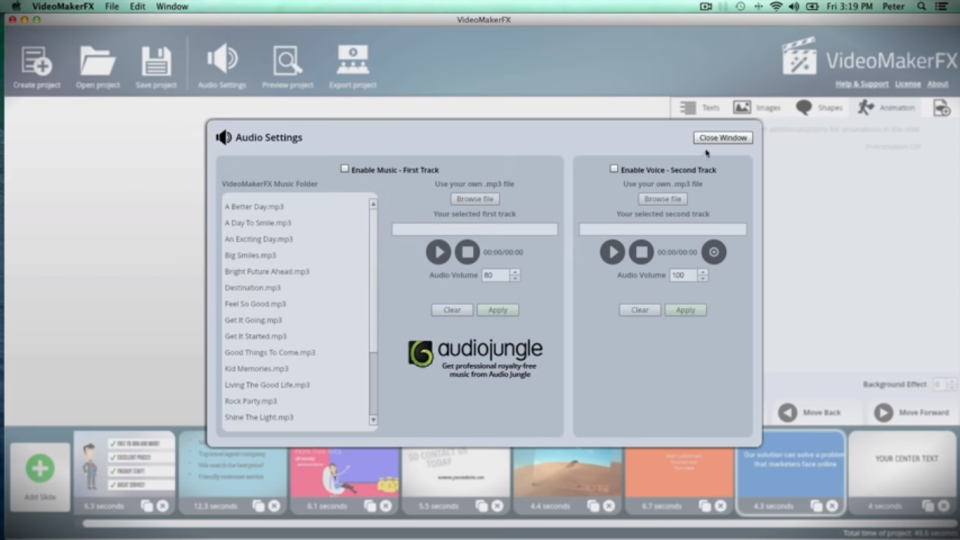Enable Voice - Second Track checkbox
This screenshot has width=960, height=540.
click(x=614, y=168)
